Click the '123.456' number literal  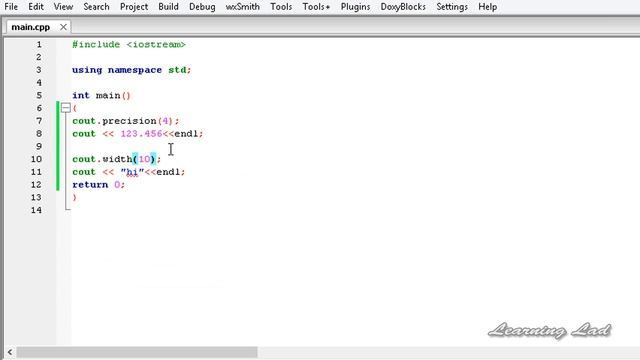[x=141, y=134]
